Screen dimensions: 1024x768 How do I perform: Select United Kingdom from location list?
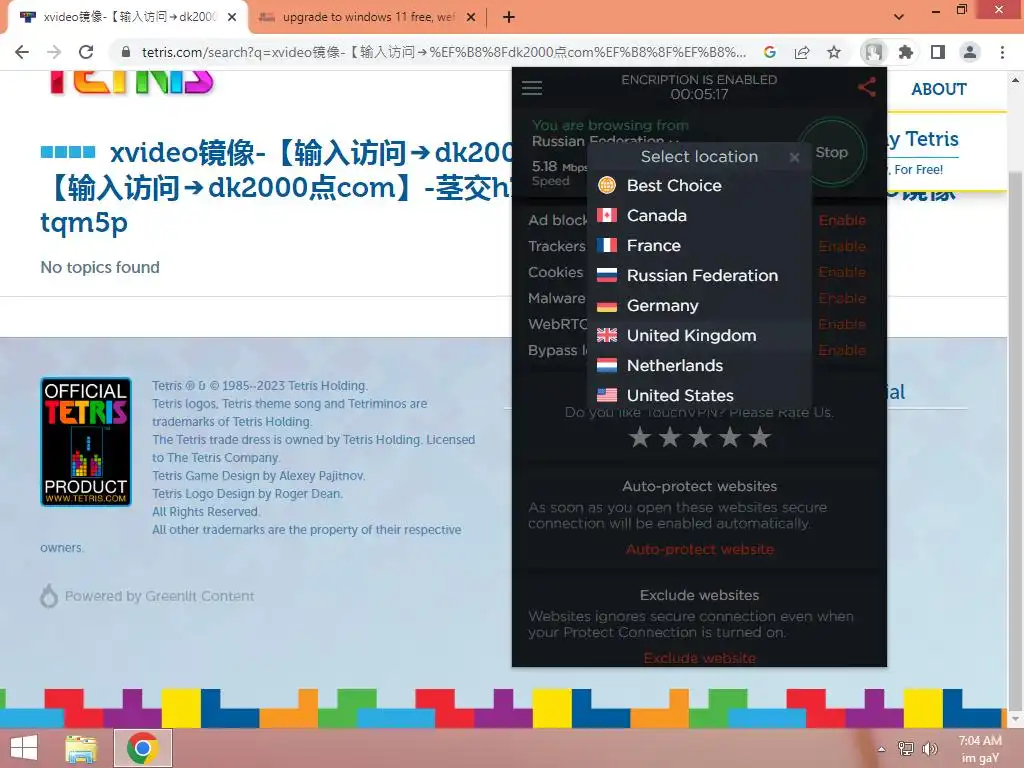699,336
